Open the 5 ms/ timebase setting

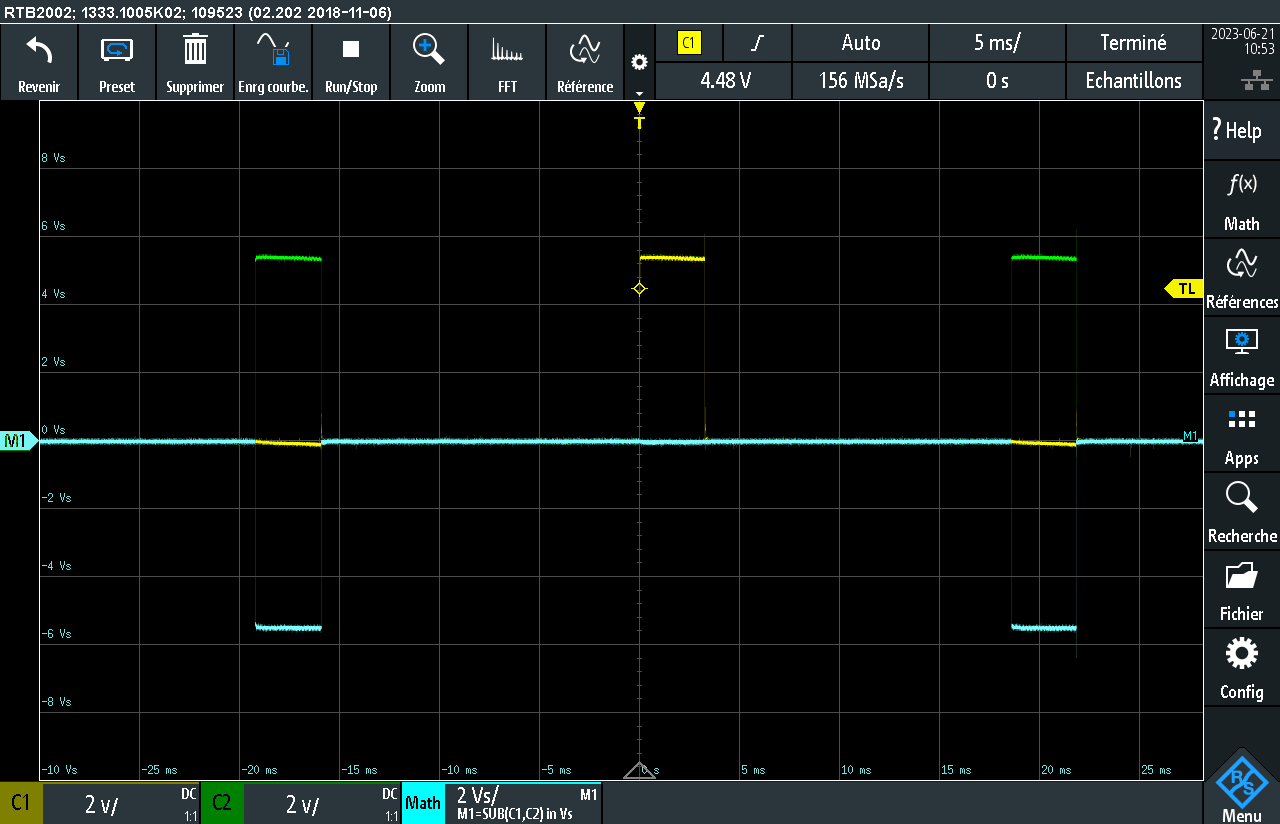[997, 43]
